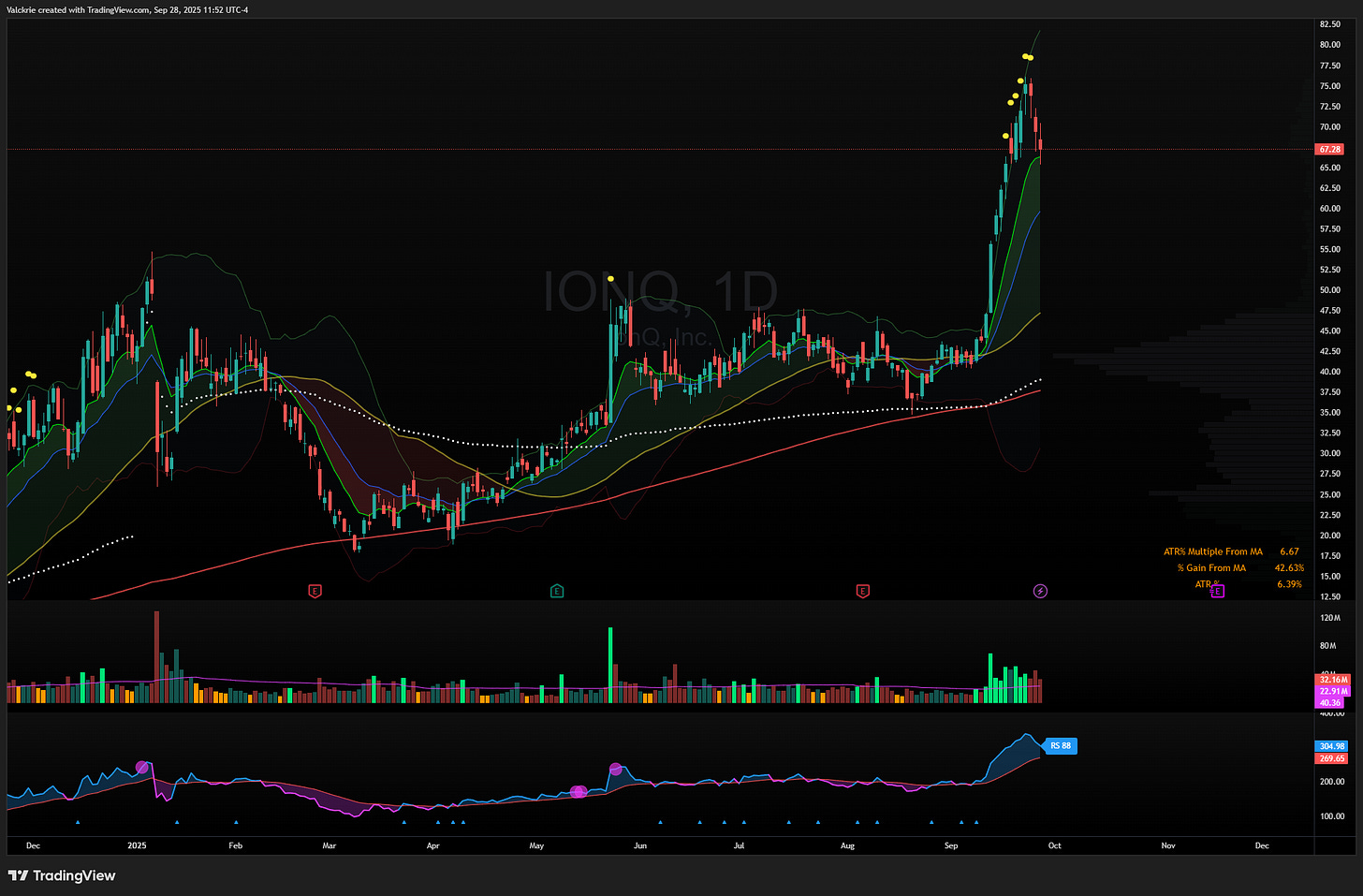Click the Sep label on time axis

[x=951, y=845]
